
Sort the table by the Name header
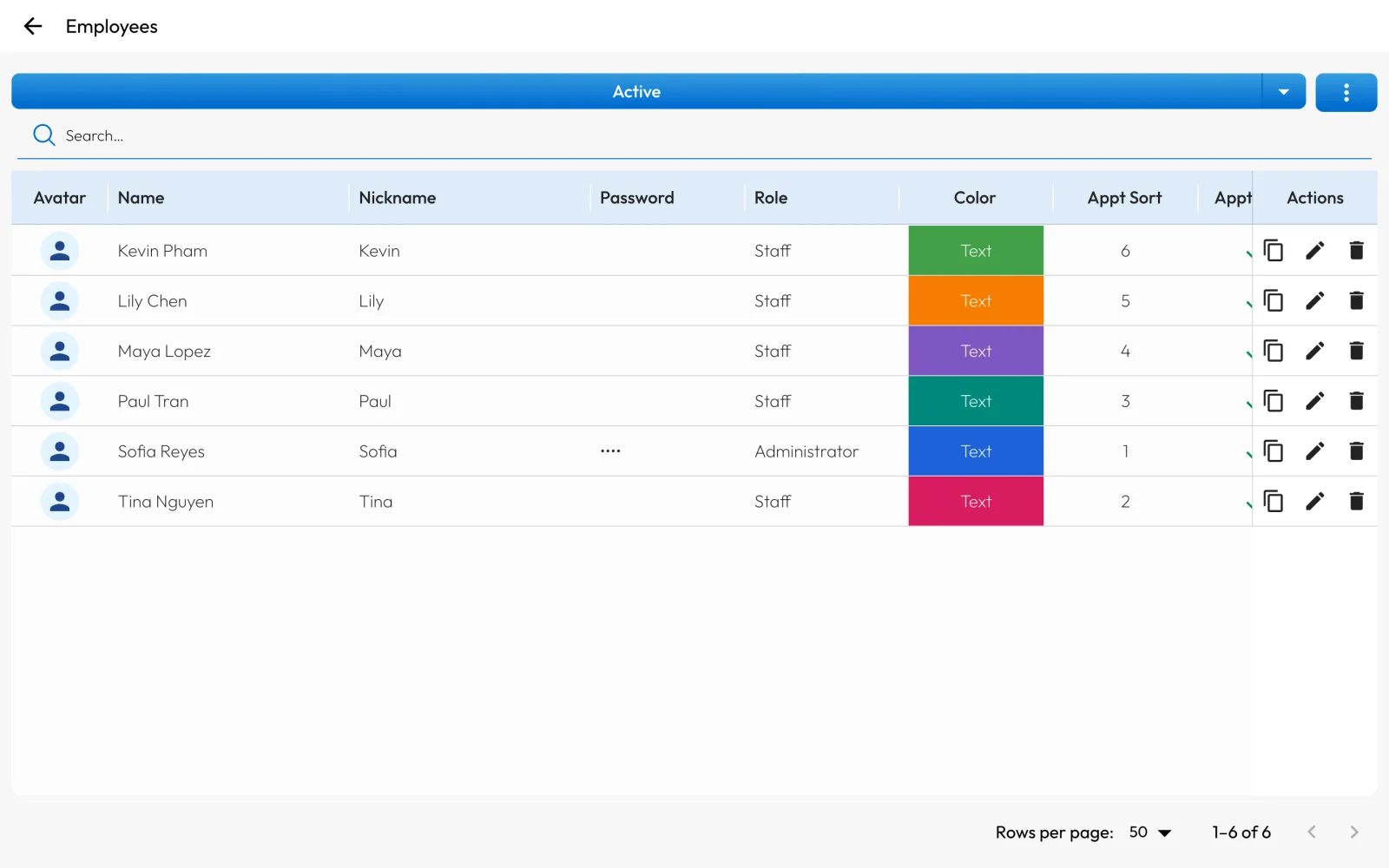(141, 198)
